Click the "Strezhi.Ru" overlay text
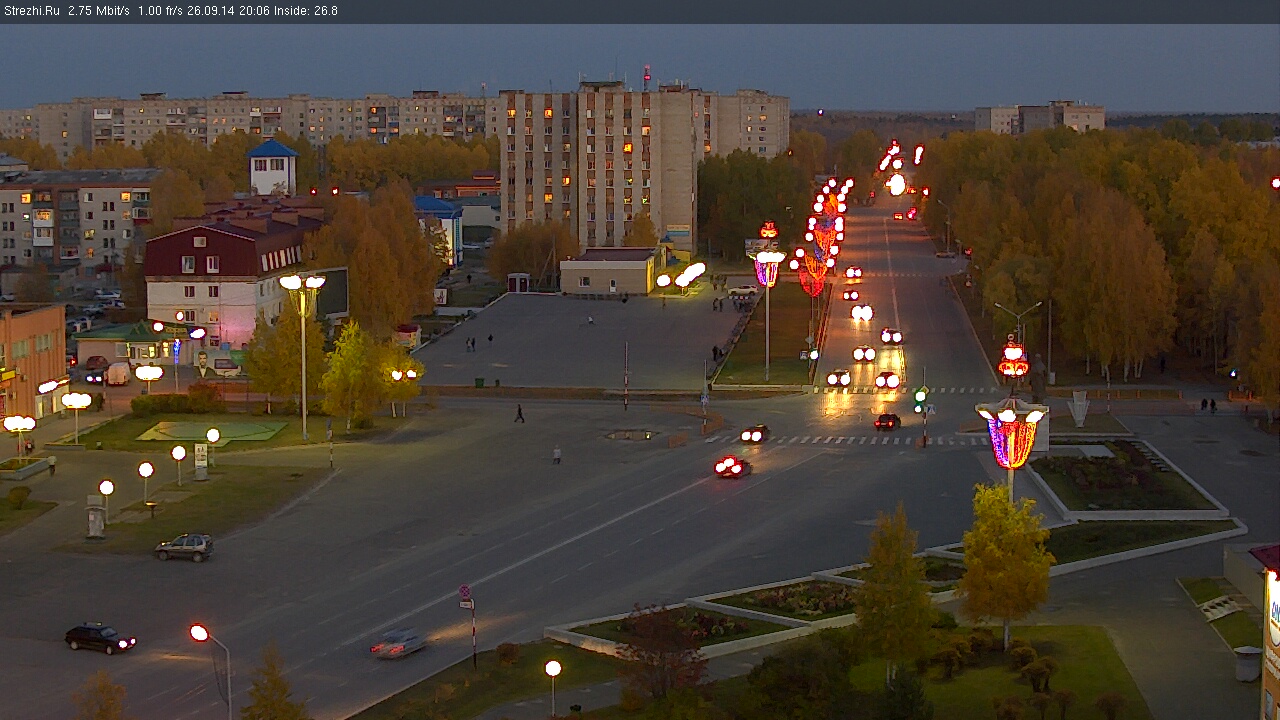The width and height of the screenshot is (1280, 720). point(32,11)
